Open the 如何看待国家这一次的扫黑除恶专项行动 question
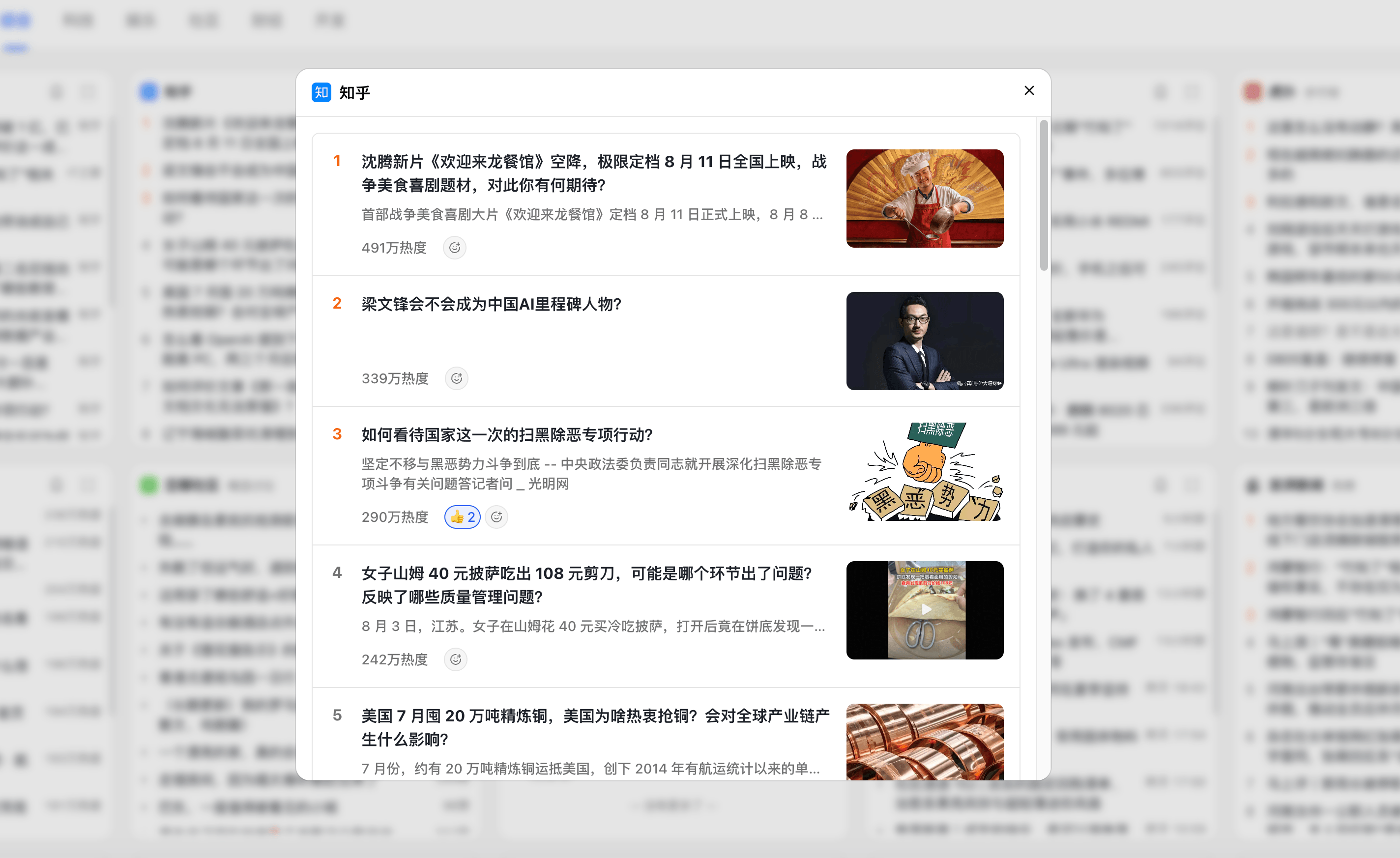The image size is (1400, 858). tap(507, 435)
